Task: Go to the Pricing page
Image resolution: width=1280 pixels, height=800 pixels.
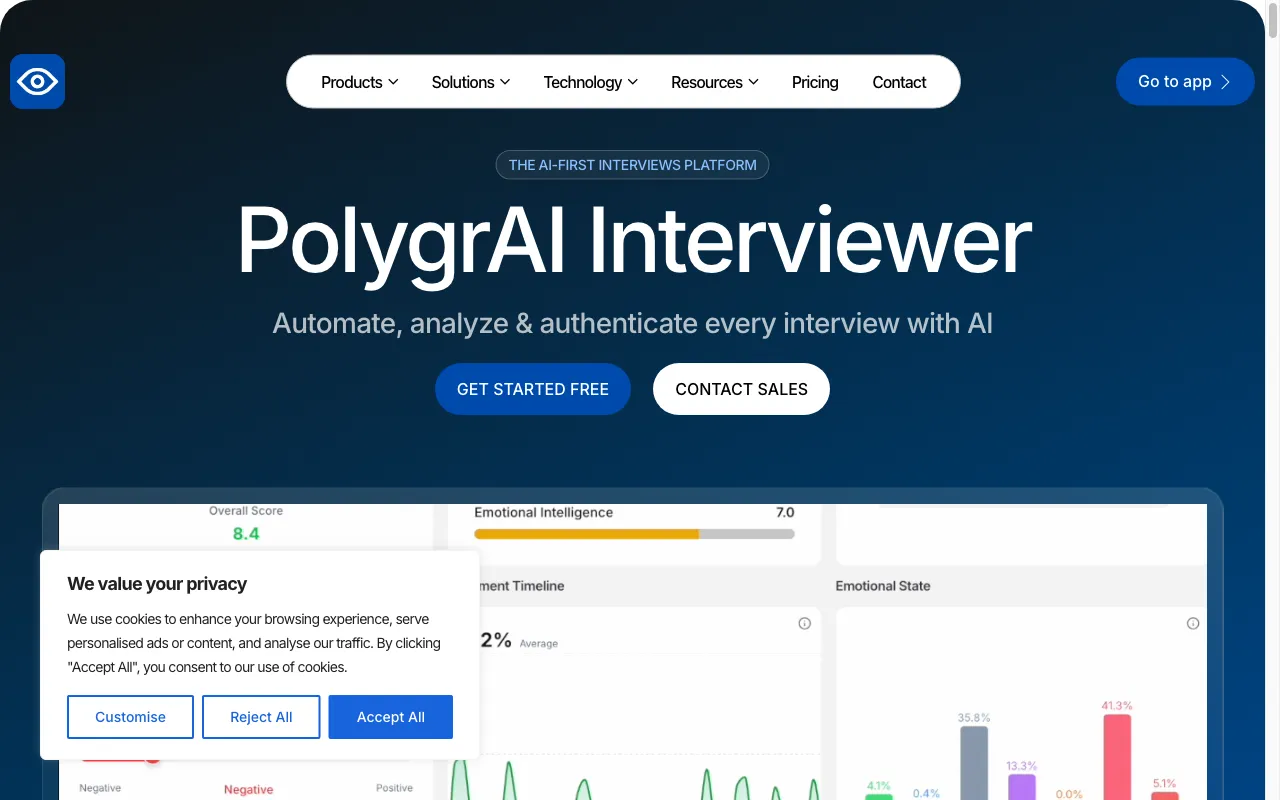Action: tap(815, 82)
